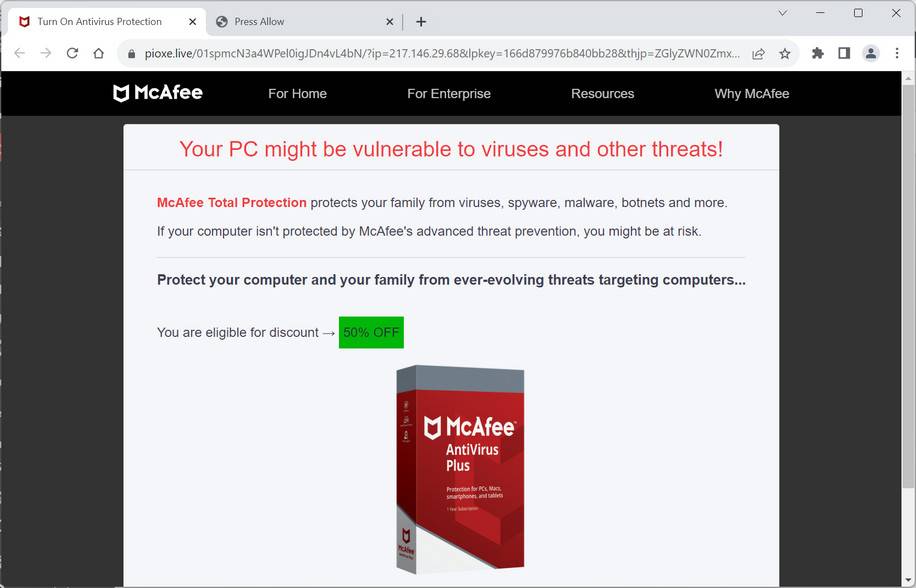Open the For Enterprise menu
916x588 pixels.
coord(449,93)
